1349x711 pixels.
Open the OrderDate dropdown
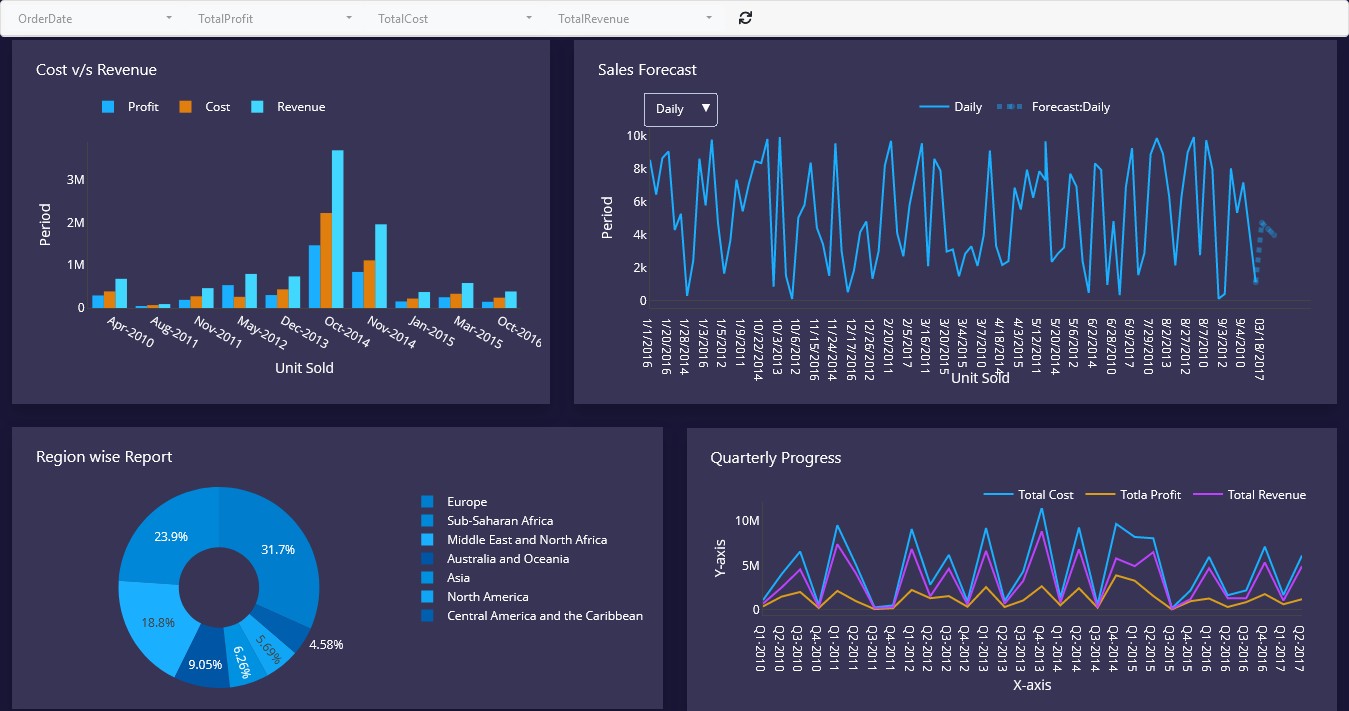(95, 18)
